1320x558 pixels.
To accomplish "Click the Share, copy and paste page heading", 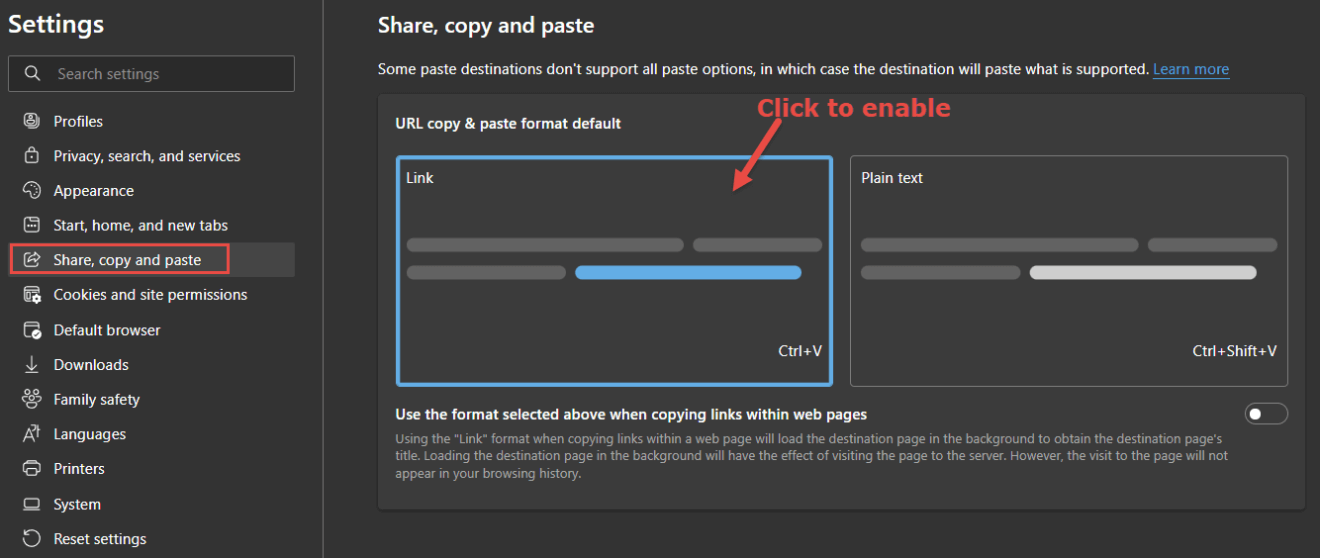I will (x=486, y=26).
